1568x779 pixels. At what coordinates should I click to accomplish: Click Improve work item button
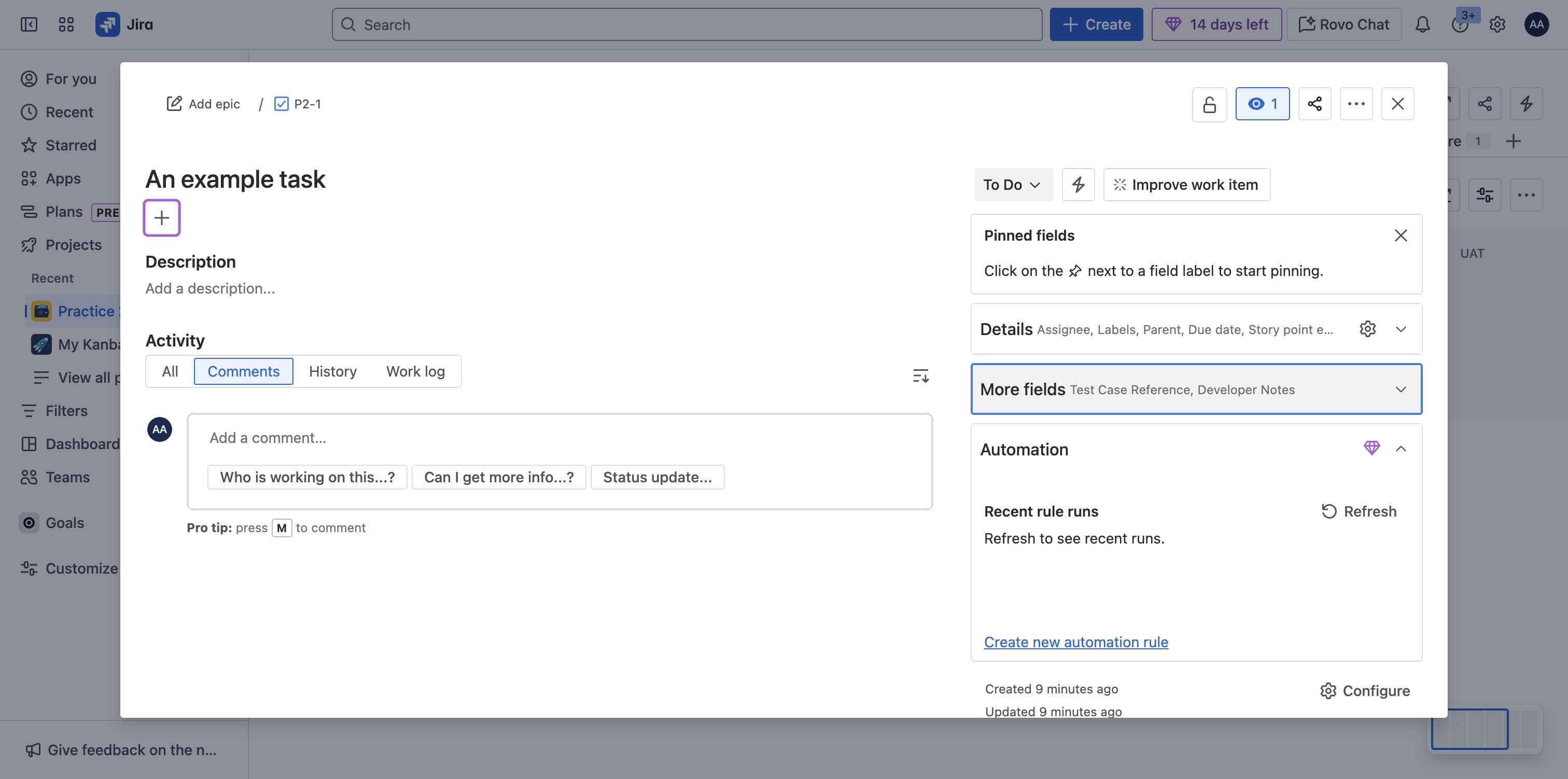(x=1186, y=185)
